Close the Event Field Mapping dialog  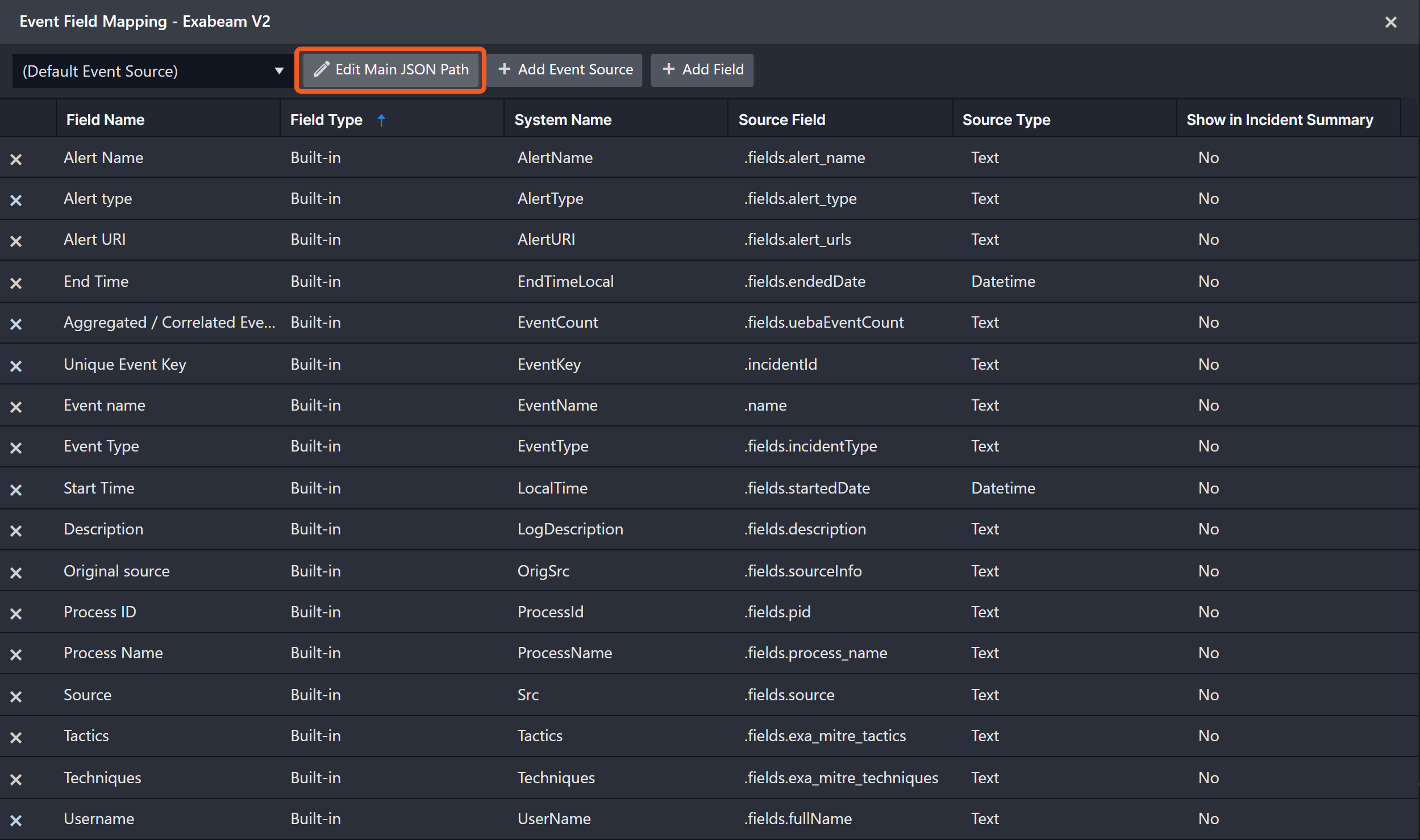pos(1390,22)
